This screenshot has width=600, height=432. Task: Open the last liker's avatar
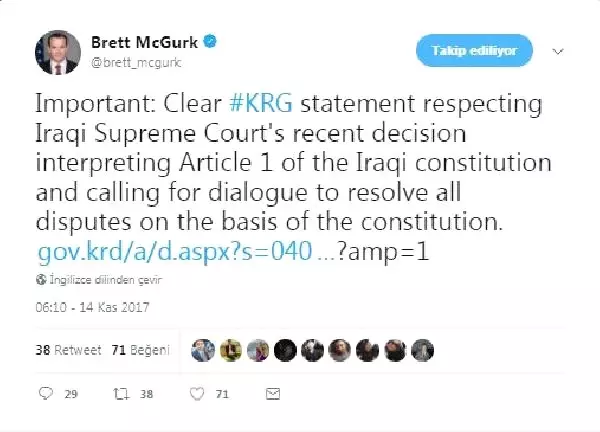tap(422, 350)
